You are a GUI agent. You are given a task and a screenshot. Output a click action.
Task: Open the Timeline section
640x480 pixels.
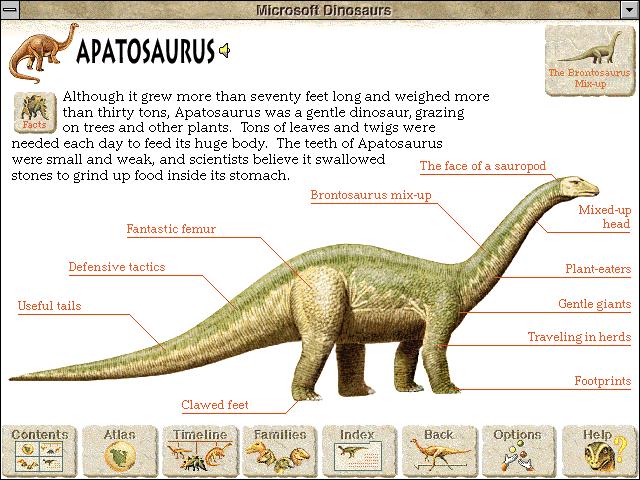(200, 449)
